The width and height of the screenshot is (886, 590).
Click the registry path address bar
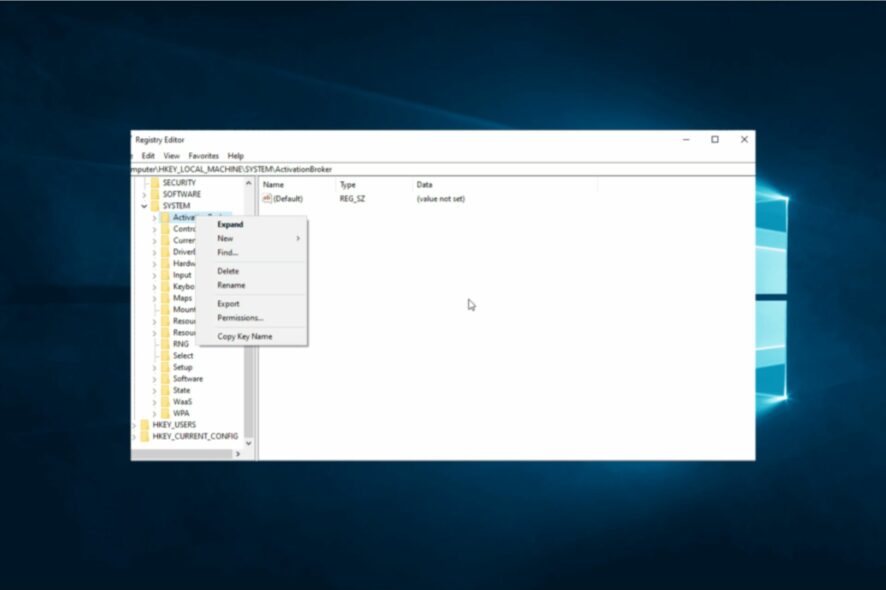pos(443,170)
